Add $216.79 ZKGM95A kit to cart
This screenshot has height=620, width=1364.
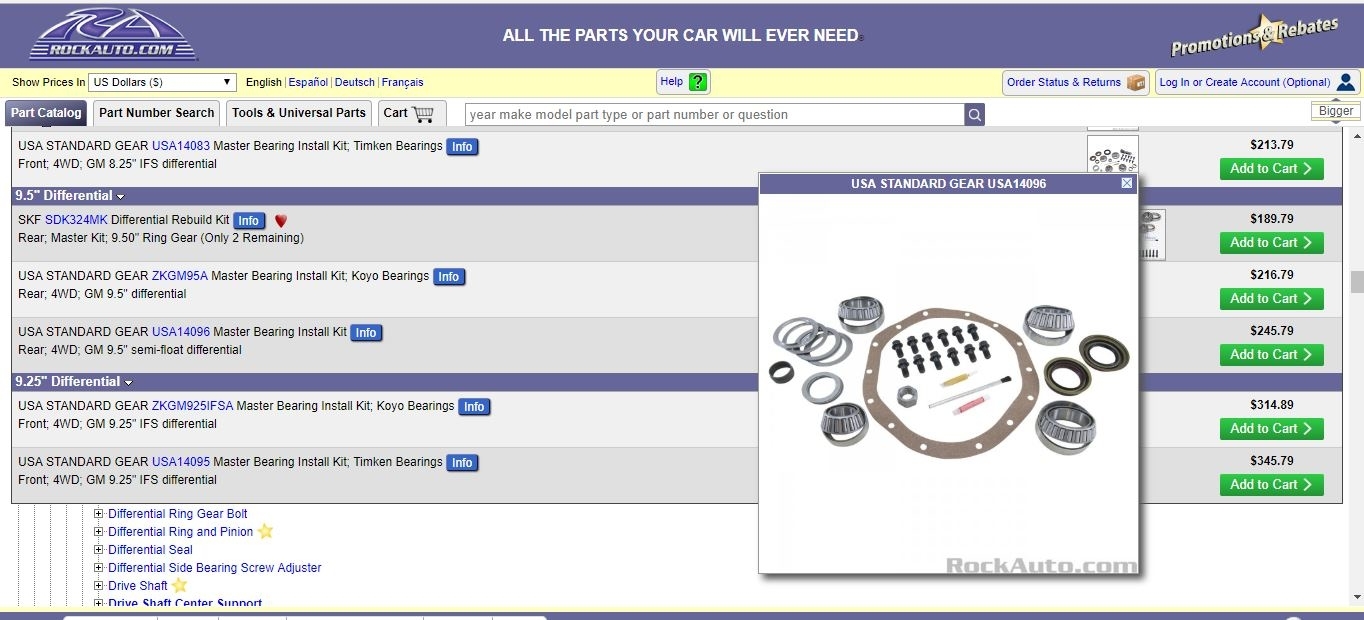[x=1272, y=299]
